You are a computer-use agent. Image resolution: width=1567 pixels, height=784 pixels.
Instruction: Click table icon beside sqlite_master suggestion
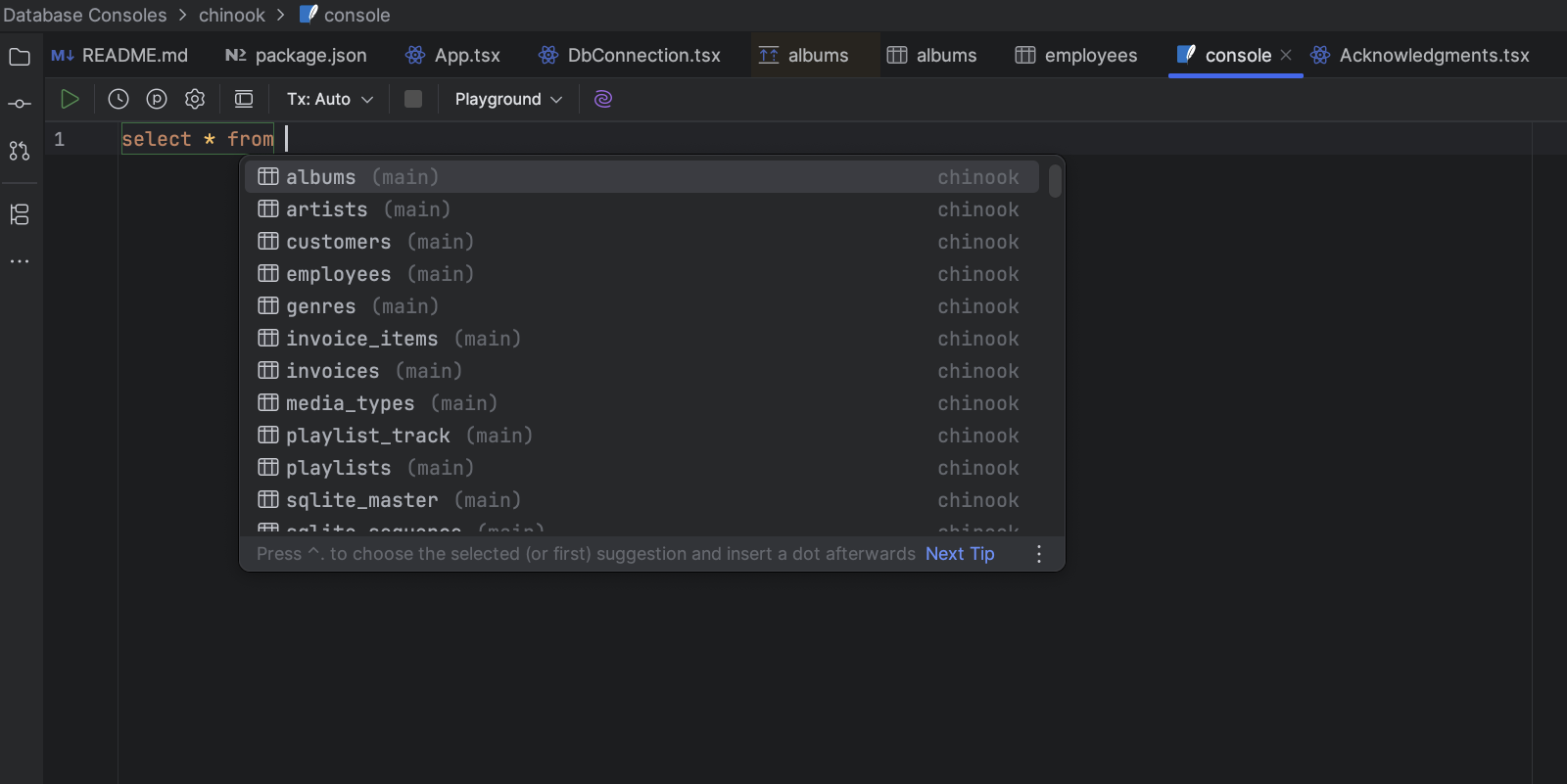(268, 499)
